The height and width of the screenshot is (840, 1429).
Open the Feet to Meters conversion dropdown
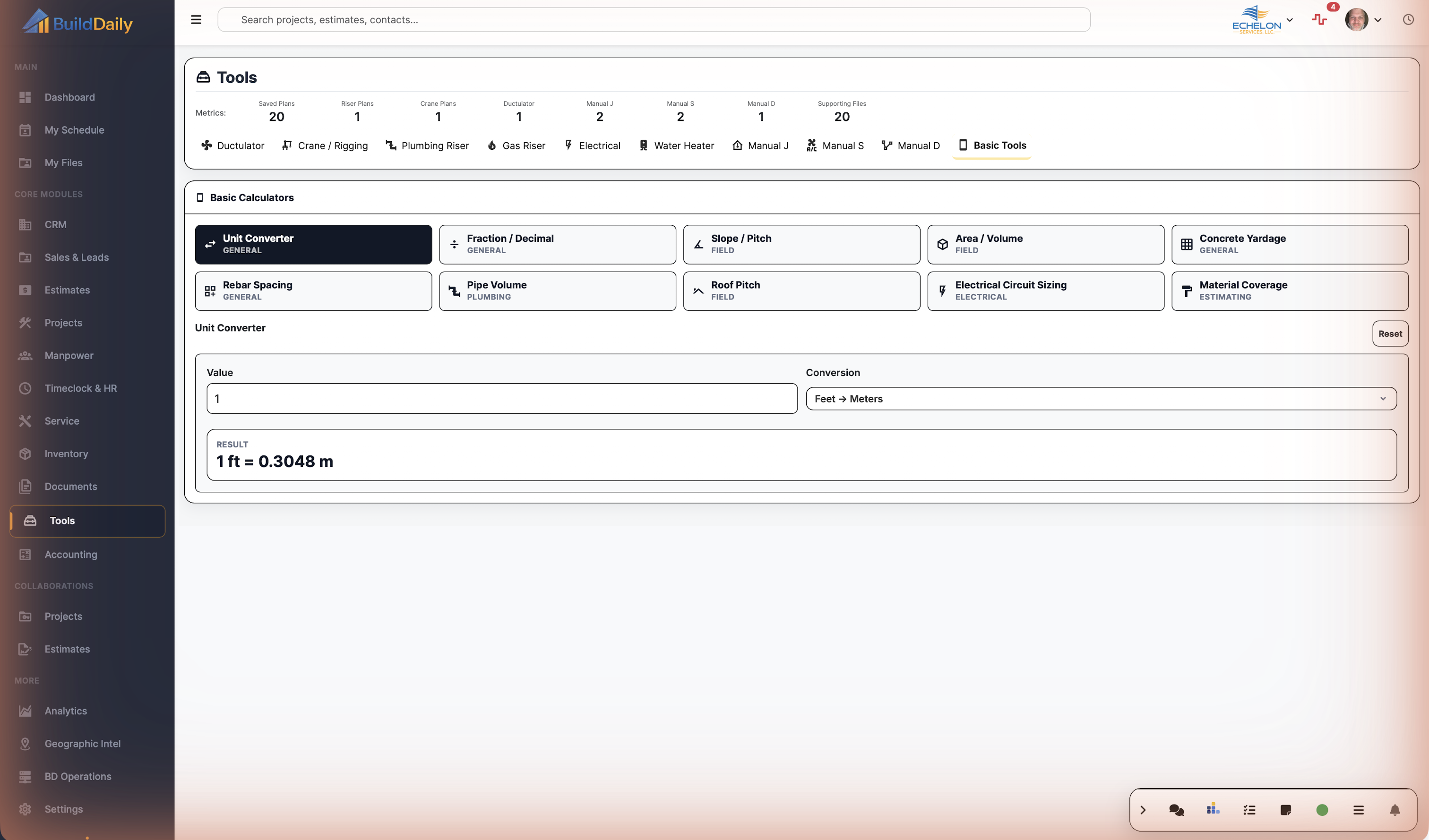[x=1101, y=398]
